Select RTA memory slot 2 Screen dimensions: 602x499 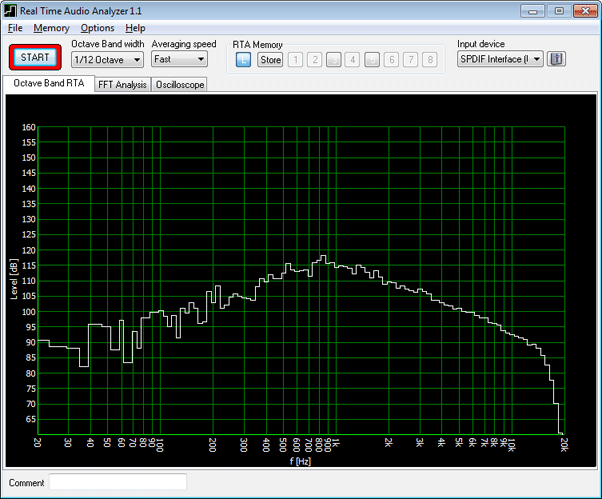[314, 60]
